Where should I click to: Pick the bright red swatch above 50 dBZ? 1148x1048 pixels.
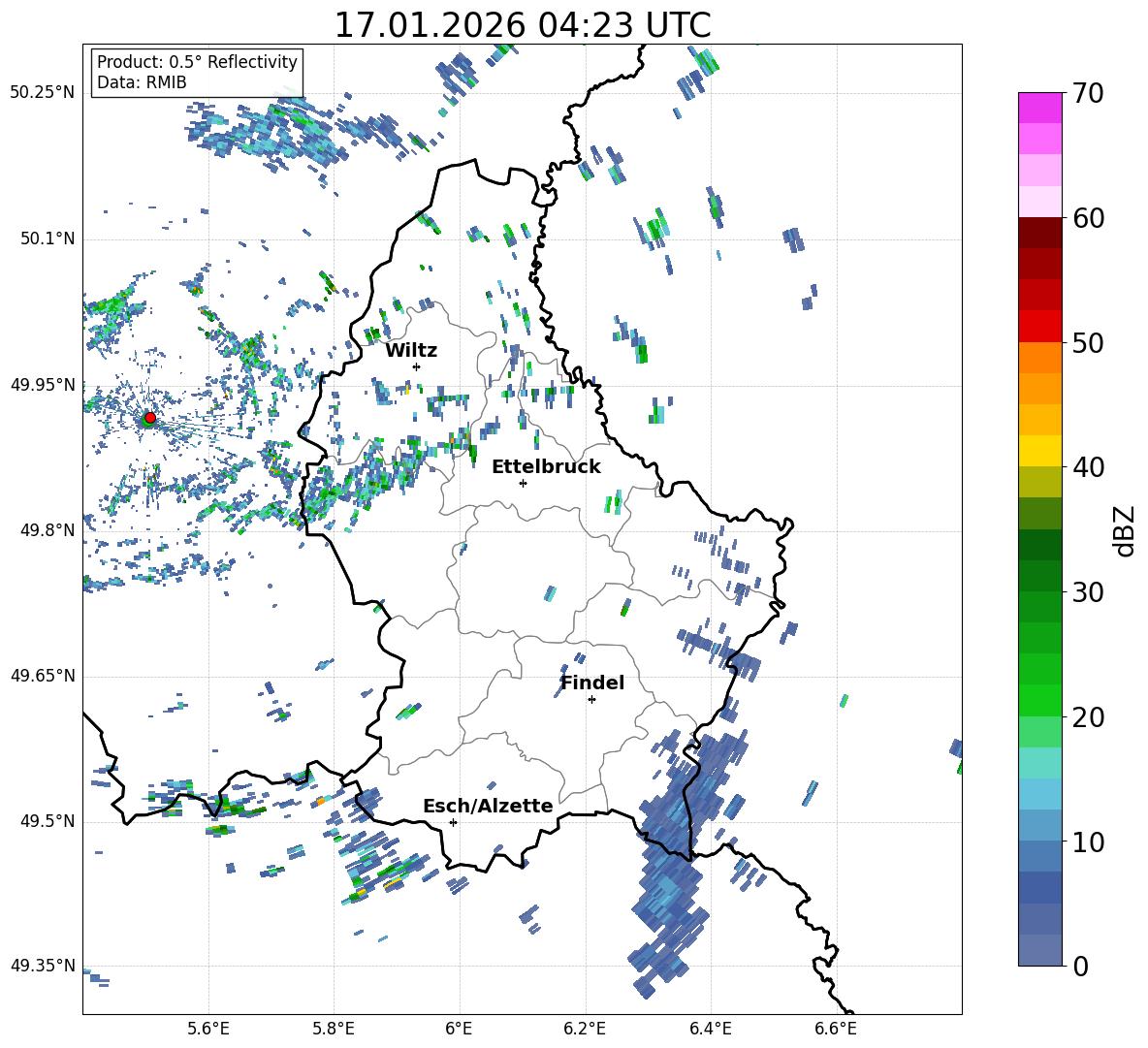[x=1040, y=326]
